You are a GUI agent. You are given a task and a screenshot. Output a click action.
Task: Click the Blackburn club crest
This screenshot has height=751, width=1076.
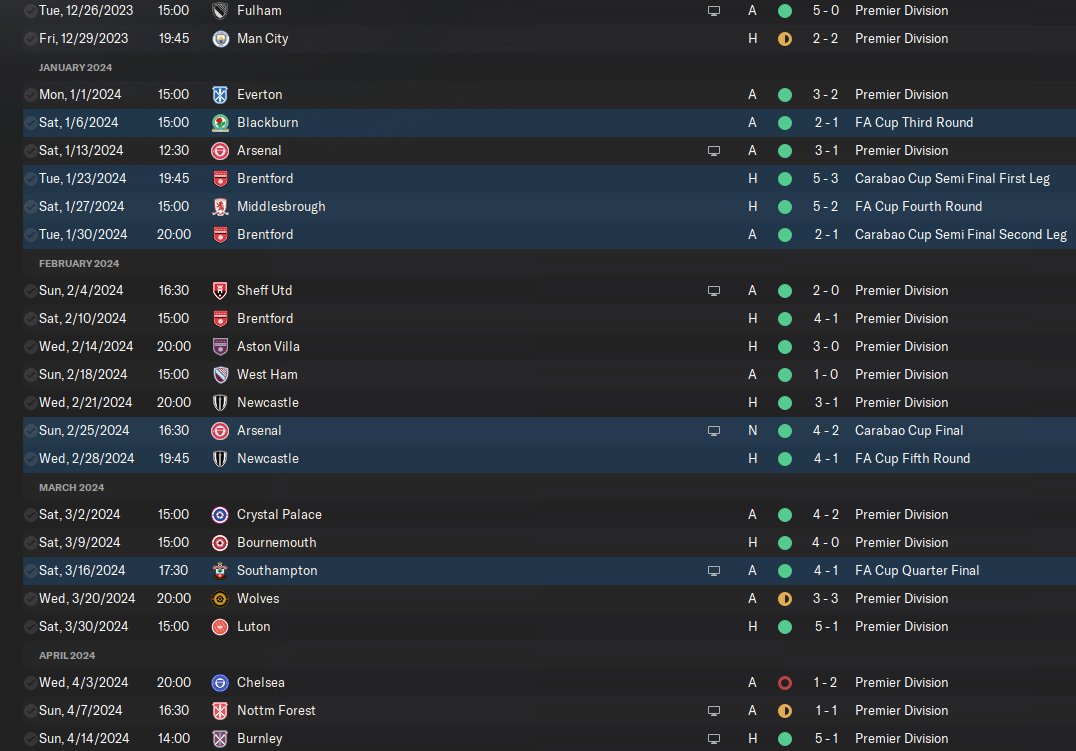click(x=220, y=122)
